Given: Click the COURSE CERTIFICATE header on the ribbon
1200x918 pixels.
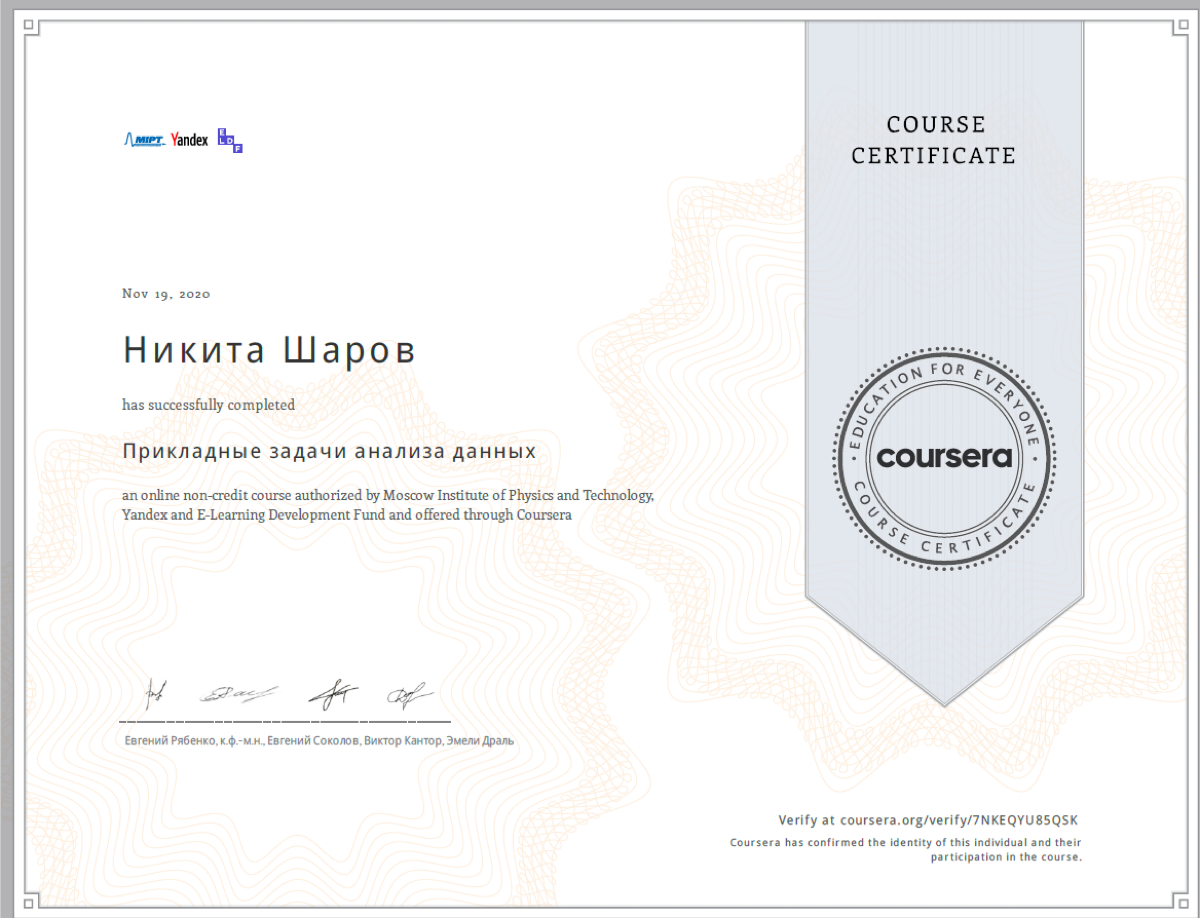Looking at the screenshot, I should tap(934, 140).
